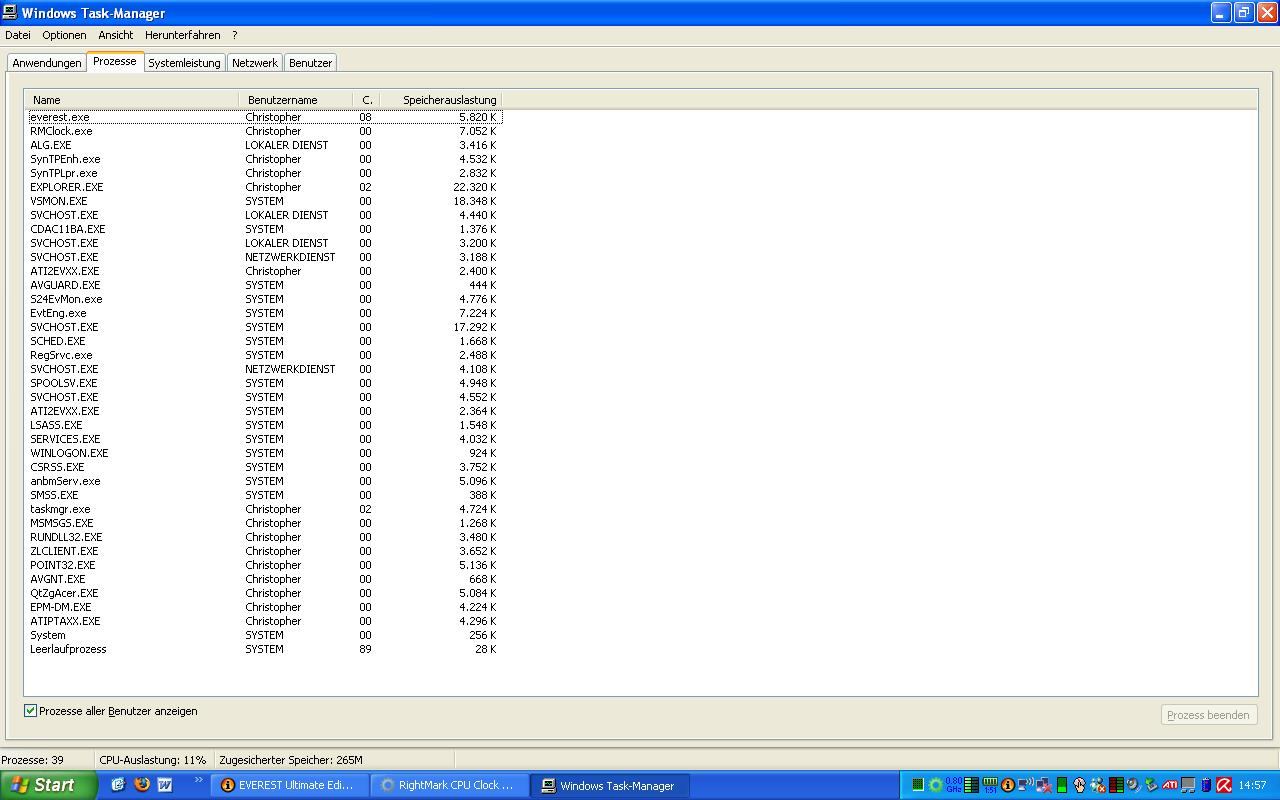This screenshot has height=800, width=1280.
Task: Click the gray network monitor tray icon
Action: (1188, 785)
